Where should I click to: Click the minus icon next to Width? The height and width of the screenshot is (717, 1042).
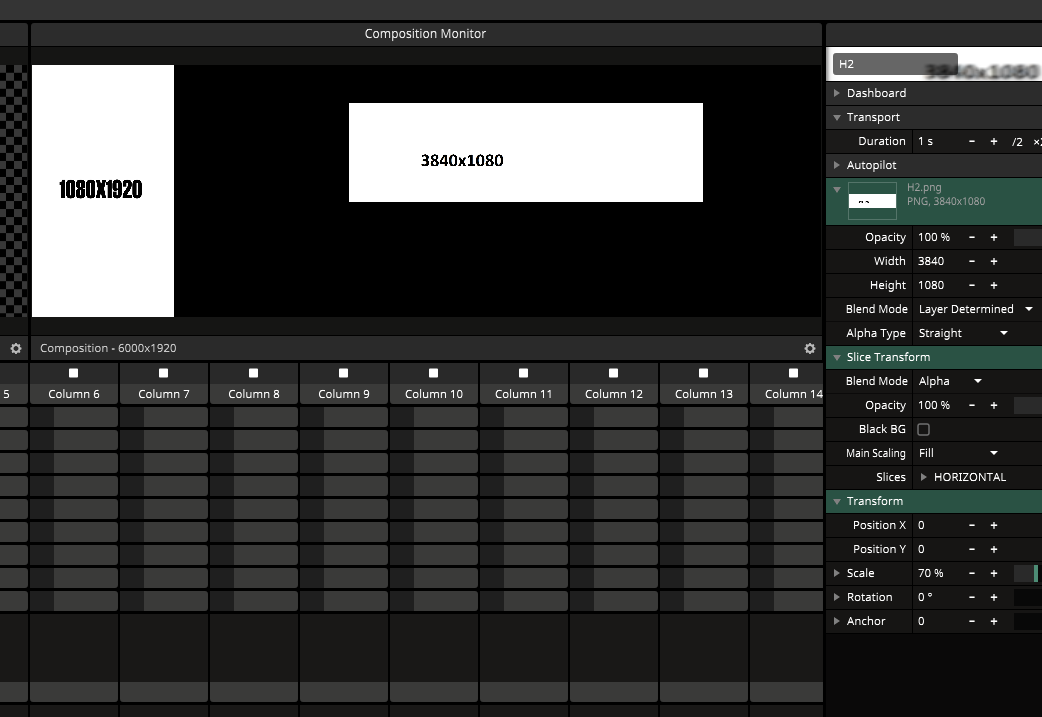971,261
